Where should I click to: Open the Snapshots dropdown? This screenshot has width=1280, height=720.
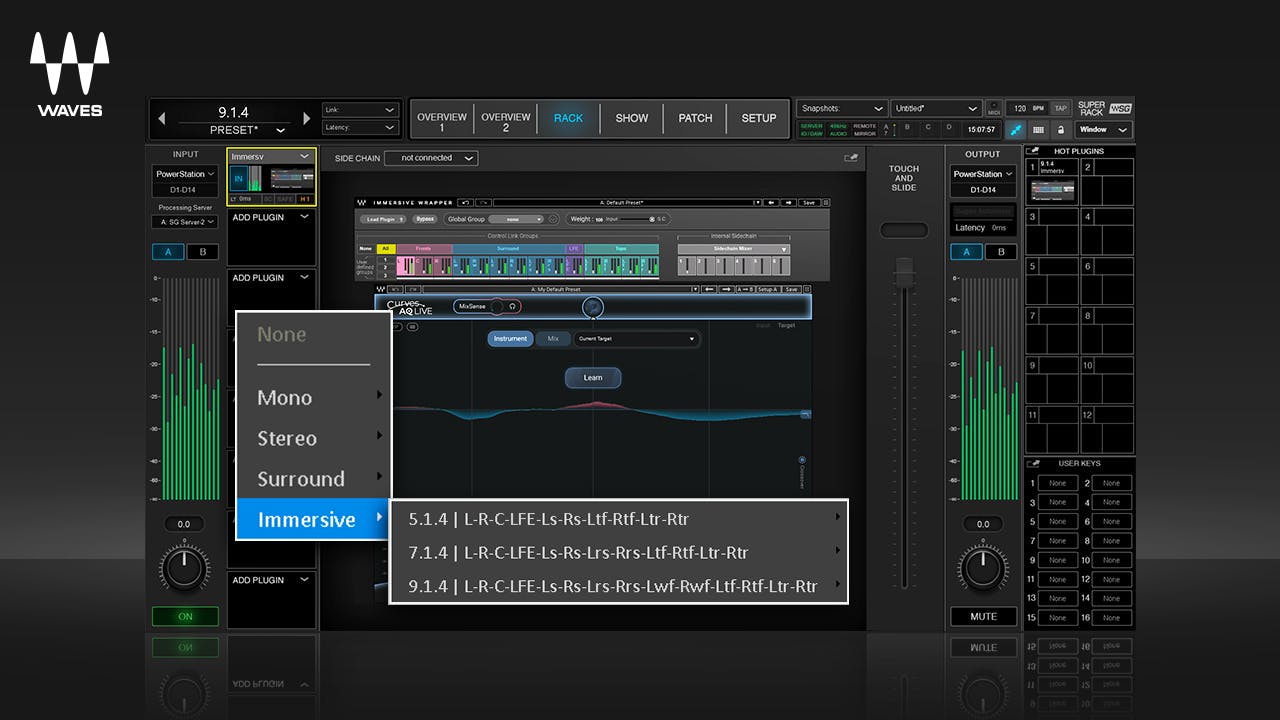tap(841, 108)
